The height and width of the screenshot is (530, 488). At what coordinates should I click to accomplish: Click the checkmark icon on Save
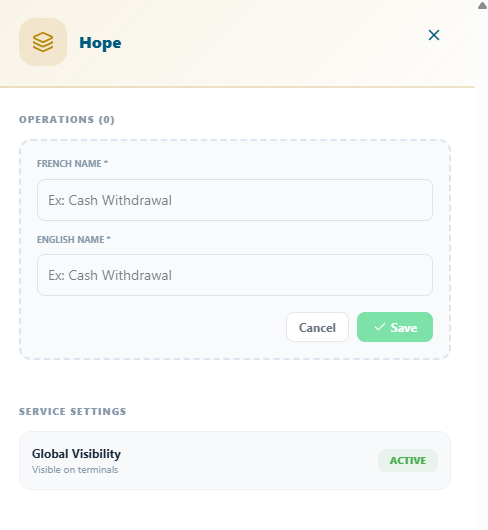(380, 327)
